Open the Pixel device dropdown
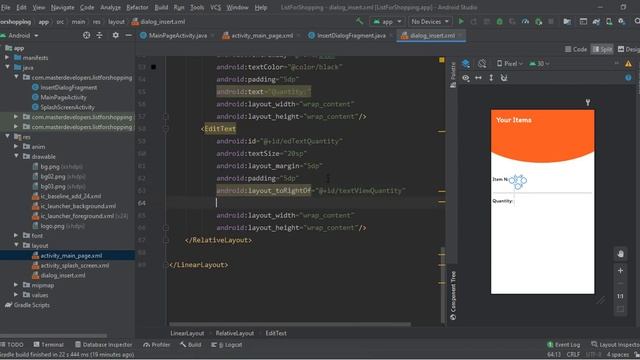 tap(510, 63)
